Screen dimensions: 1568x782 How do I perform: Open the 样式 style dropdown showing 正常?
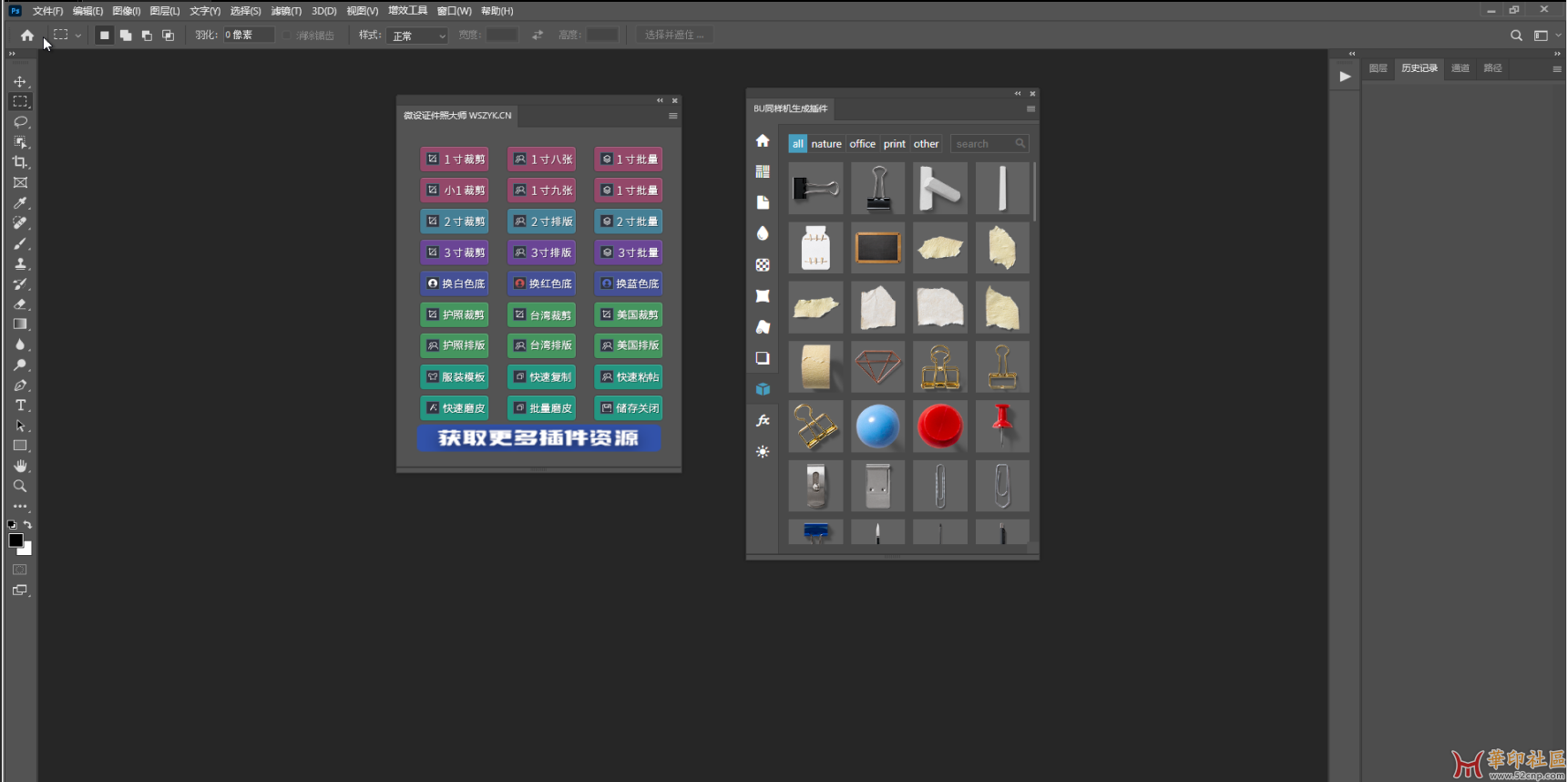(x=418, y=36)
